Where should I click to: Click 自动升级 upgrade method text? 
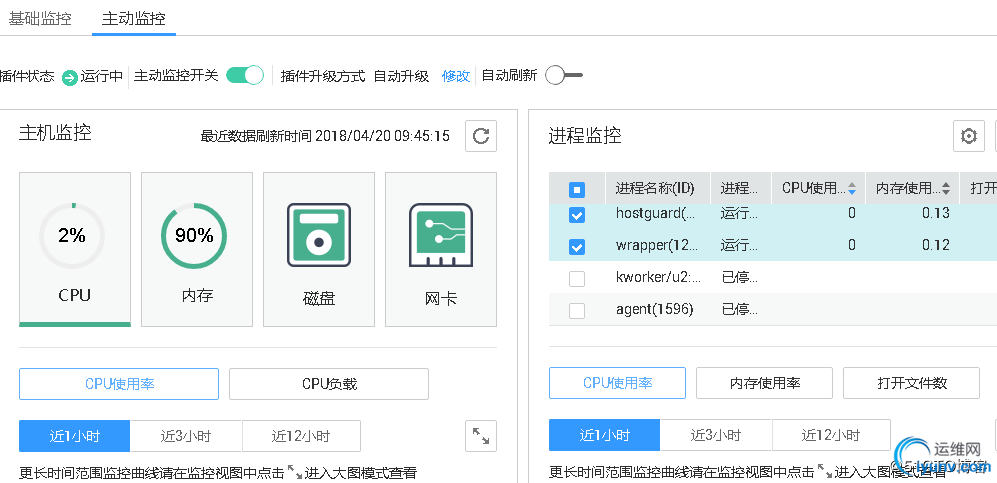tap(401, 76)
